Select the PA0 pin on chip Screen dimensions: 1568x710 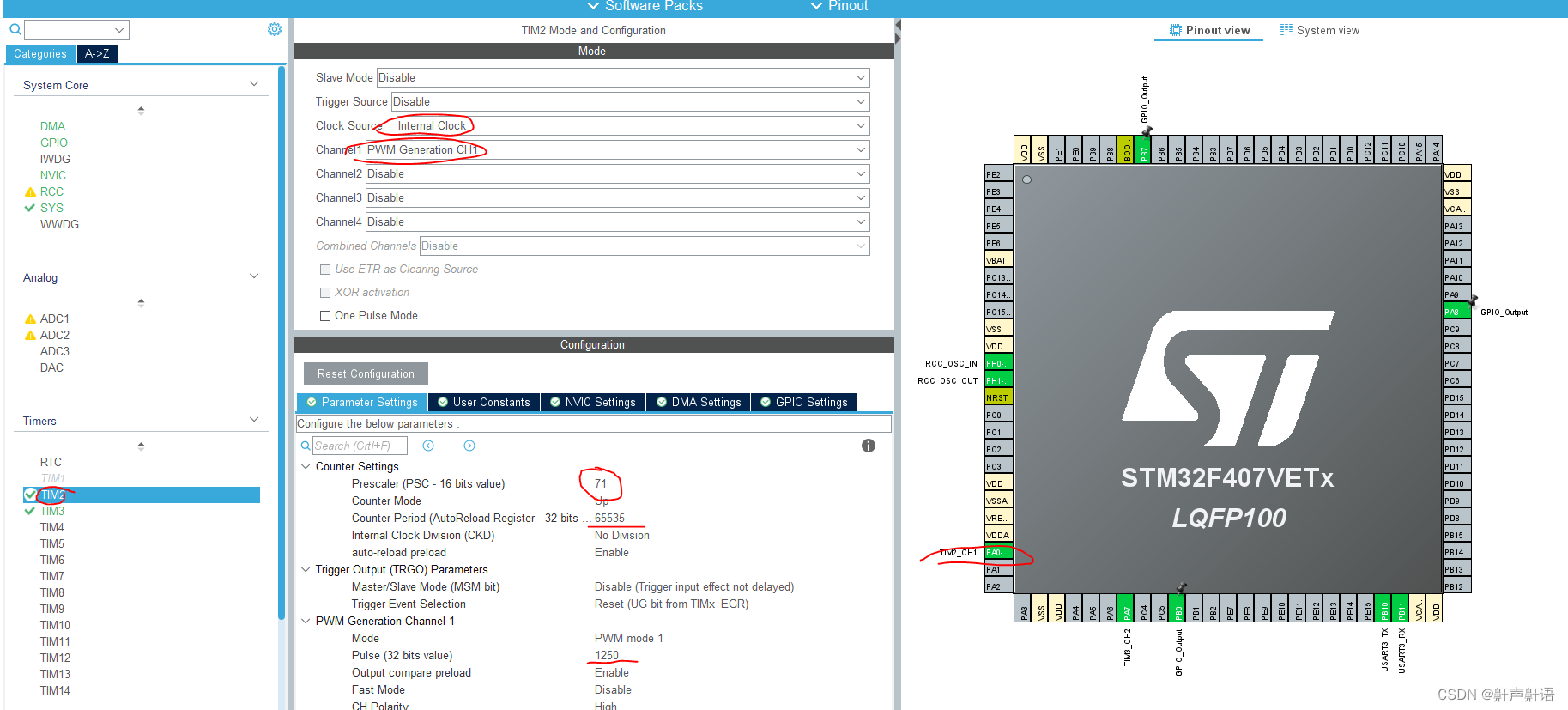(x=998, y=552)
